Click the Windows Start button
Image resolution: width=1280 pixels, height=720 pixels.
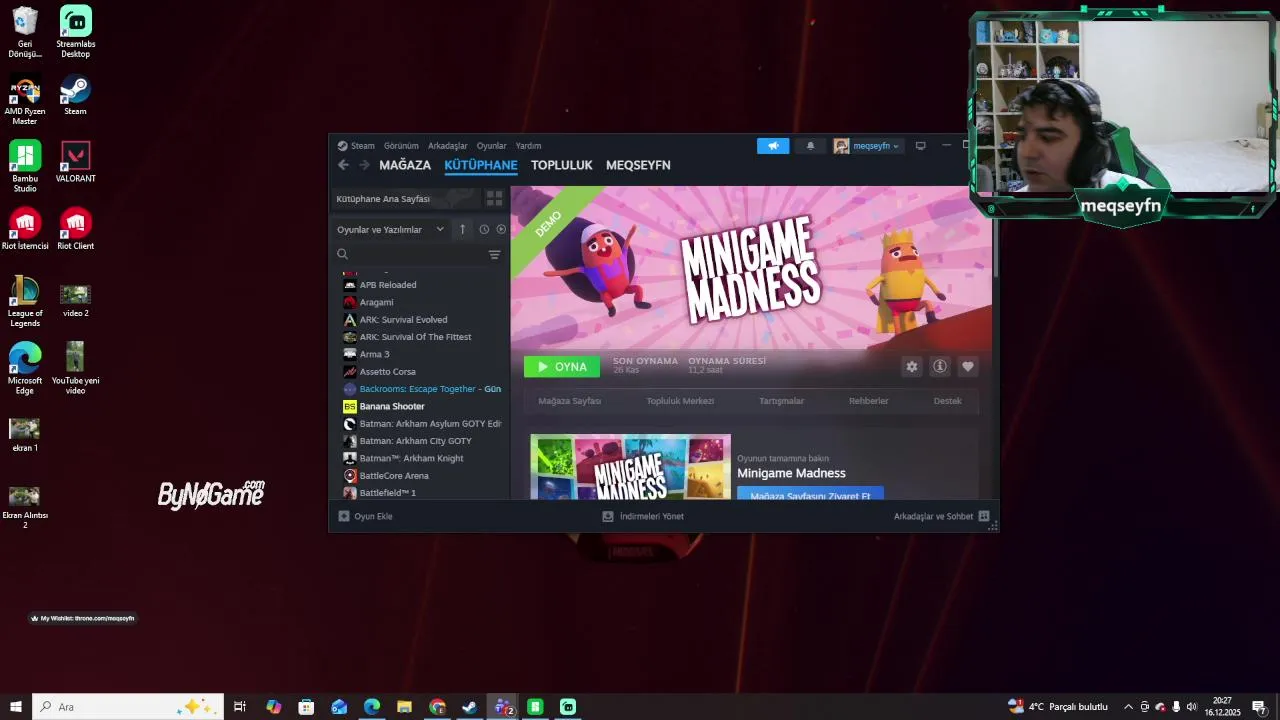tap(16, 707)
